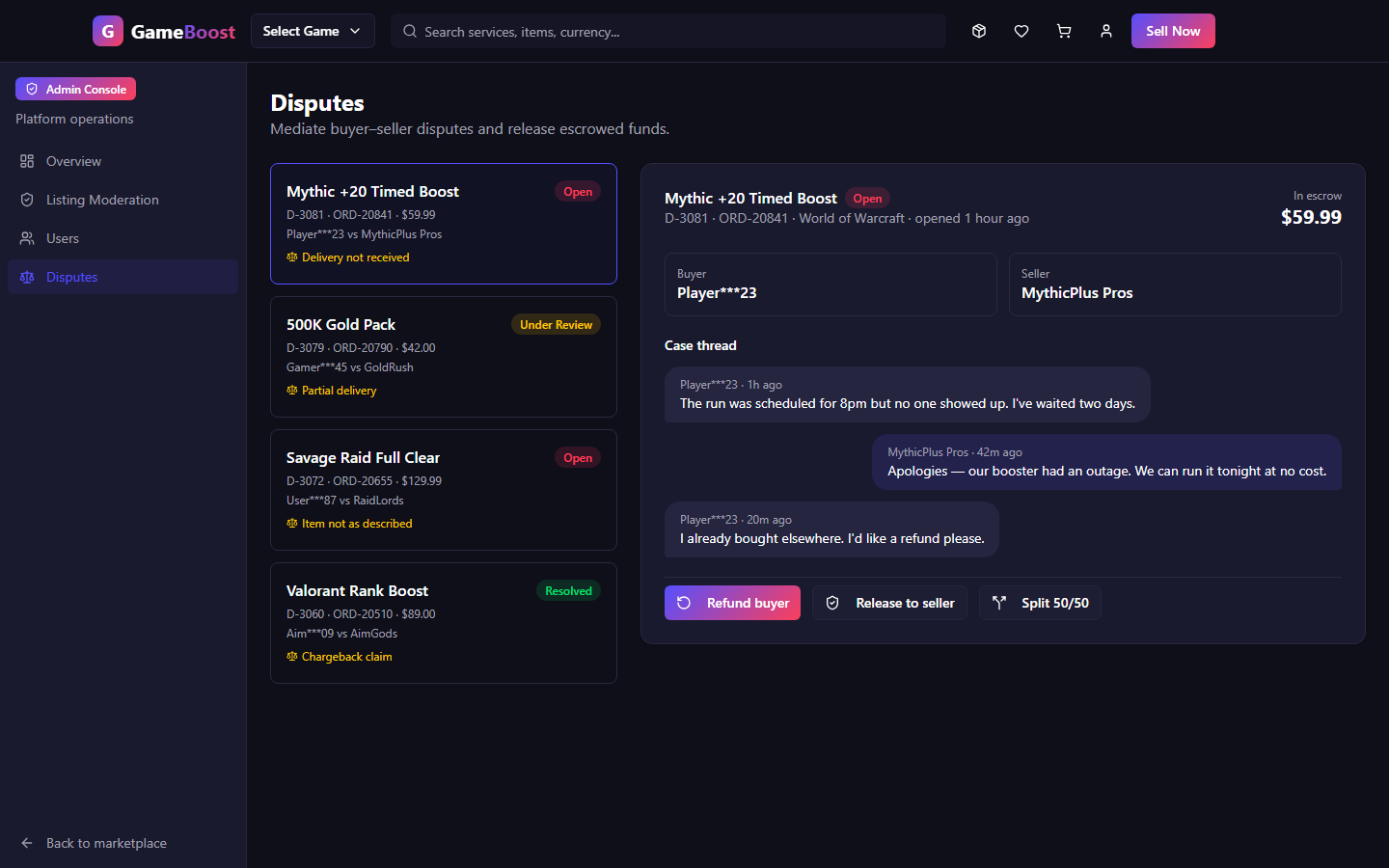Screen dimensions: 1389x868
Task: Click the Under Review status badge
Action: click(x=556, y=325)
